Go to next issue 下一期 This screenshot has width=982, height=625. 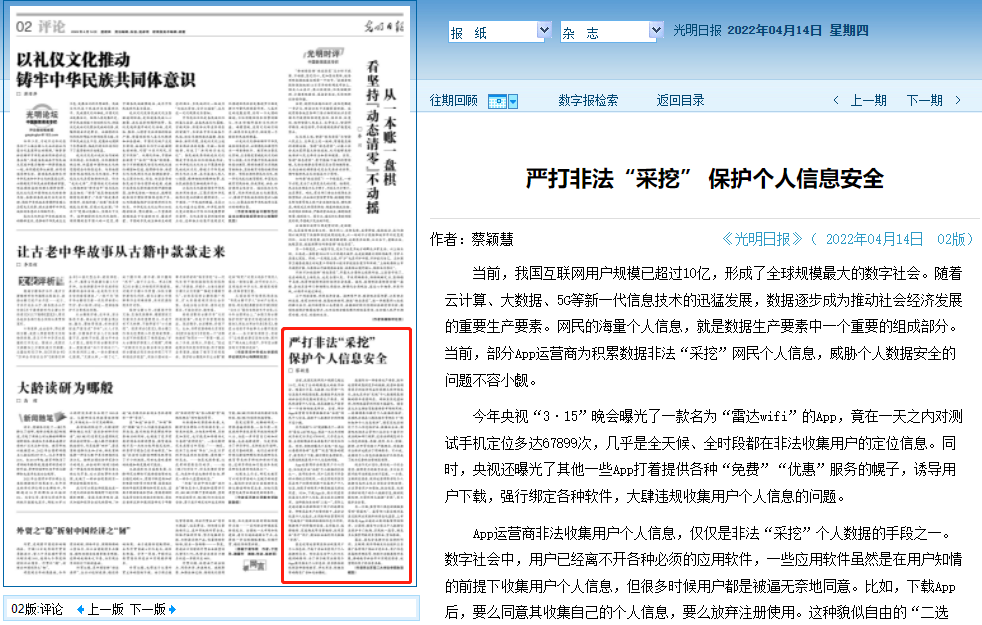[x=924, y=100]
